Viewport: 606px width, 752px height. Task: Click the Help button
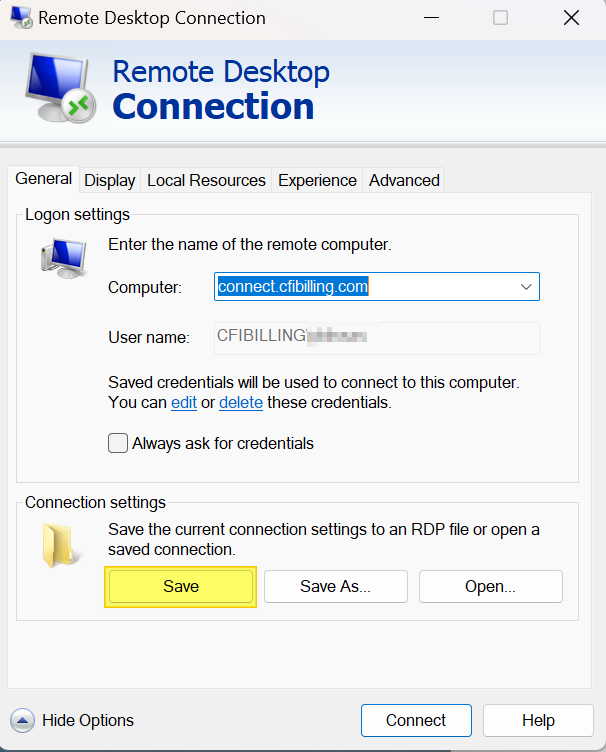click(538, 720)
